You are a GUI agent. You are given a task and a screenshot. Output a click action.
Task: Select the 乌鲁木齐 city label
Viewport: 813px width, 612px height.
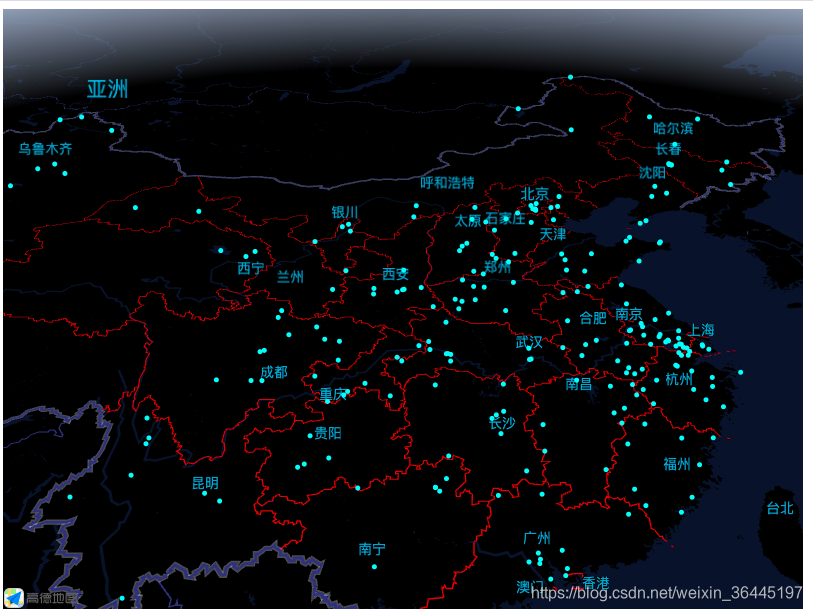click(x=46, y=149)
